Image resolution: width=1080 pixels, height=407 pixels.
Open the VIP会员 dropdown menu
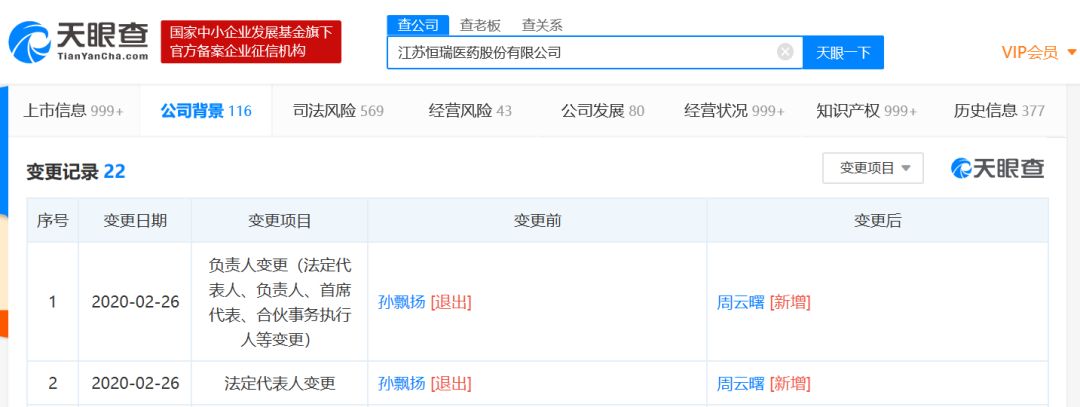[1039, 52]
